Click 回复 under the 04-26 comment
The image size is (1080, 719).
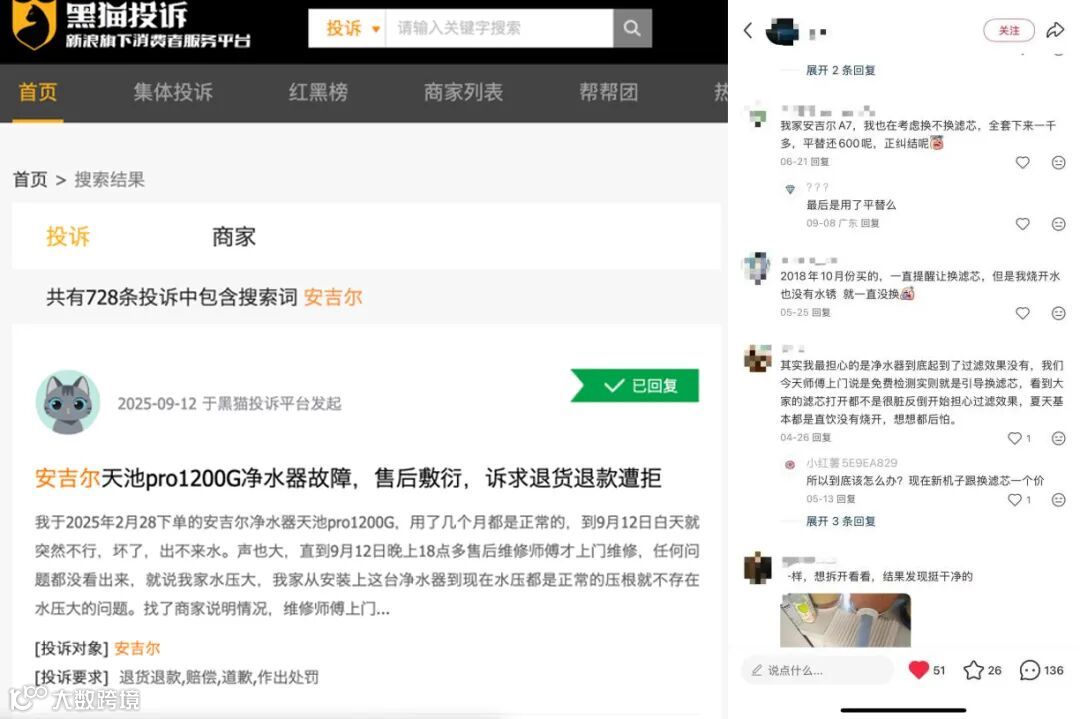click(821, 437)
